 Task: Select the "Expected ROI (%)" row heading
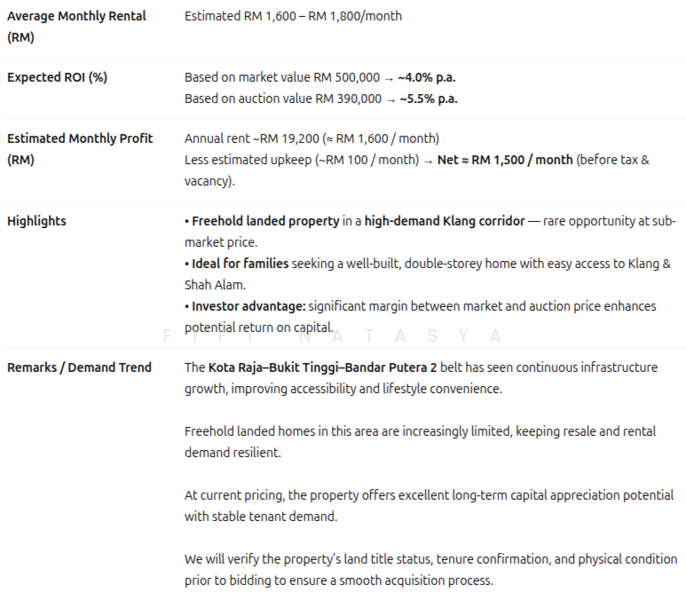[x=57, y=77]
